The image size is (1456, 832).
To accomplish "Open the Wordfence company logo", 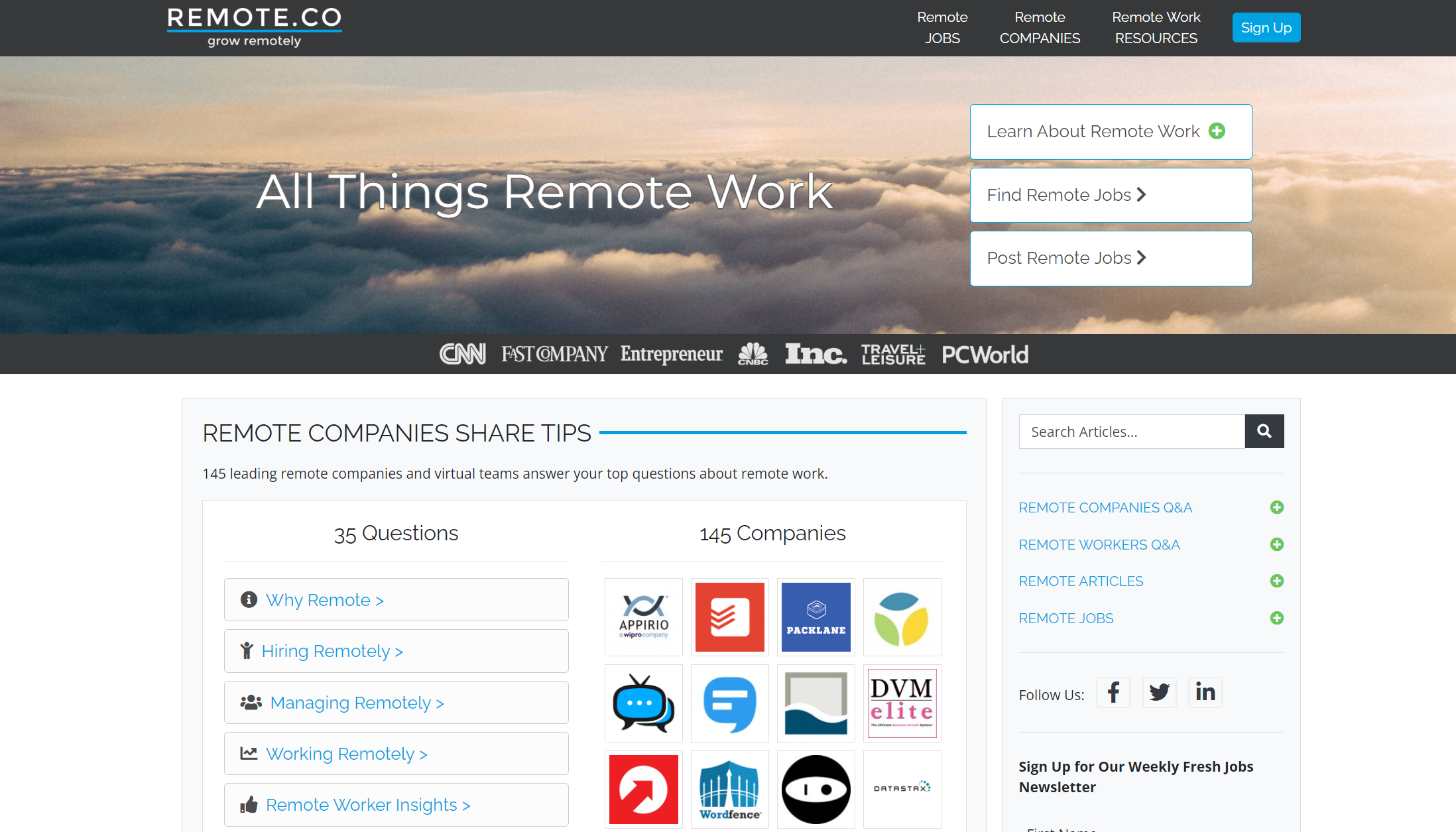I will click(729, 790).
